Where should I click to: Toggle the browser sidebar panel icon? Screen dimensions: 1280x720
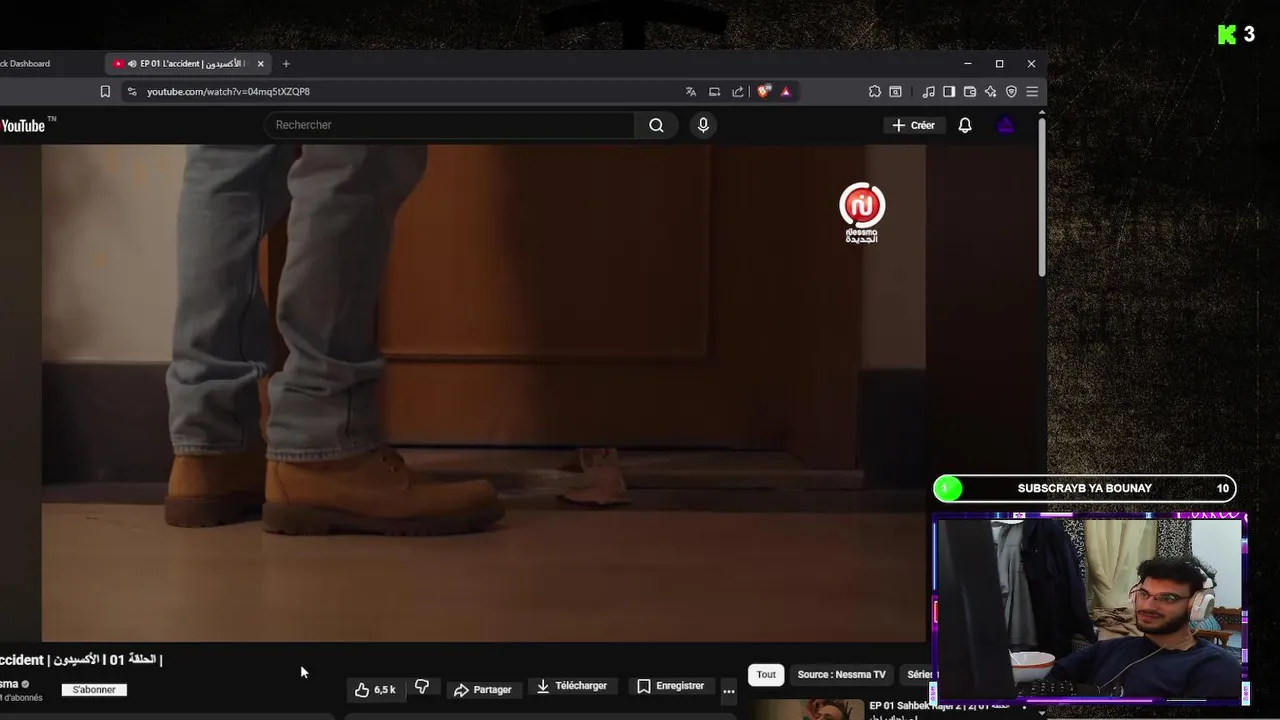[x=949, y=91]
